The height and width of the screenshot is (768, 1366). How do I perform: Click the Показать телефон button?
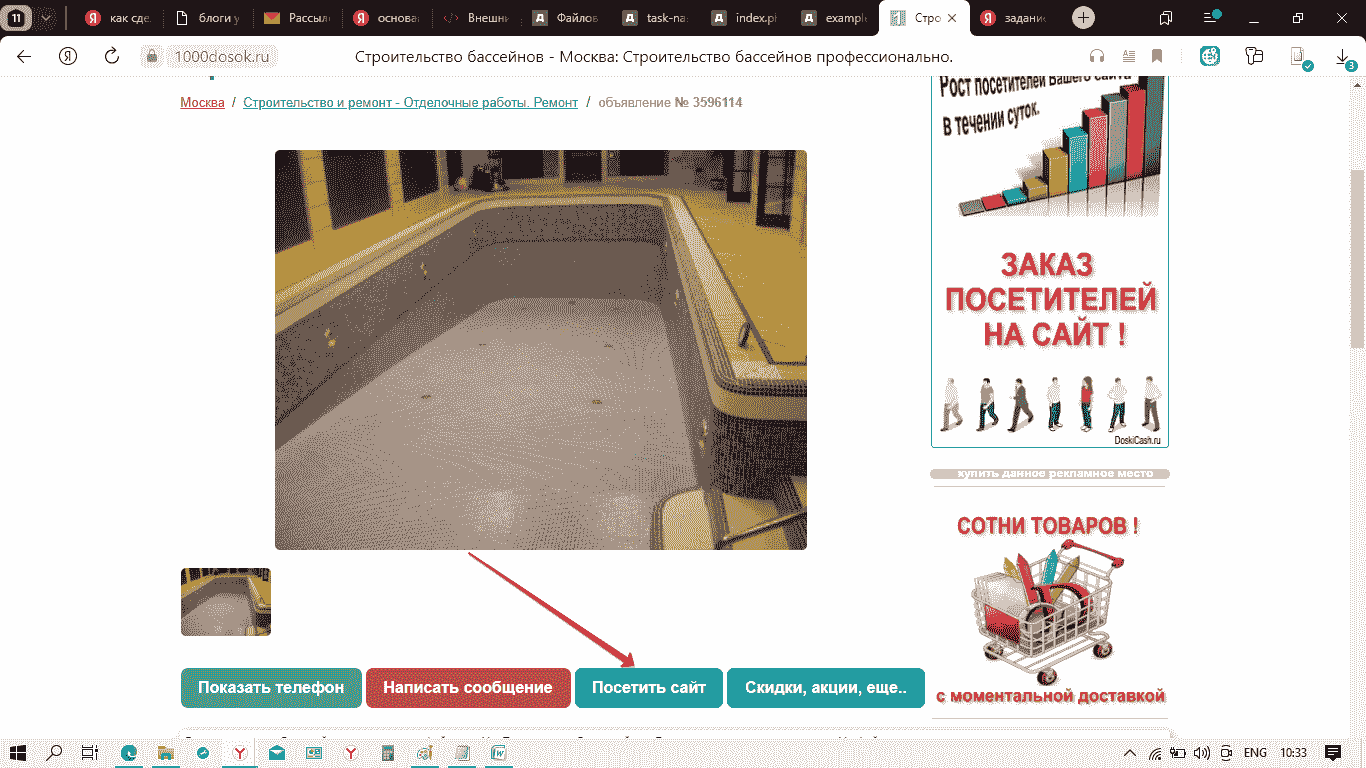pos(271,688)
